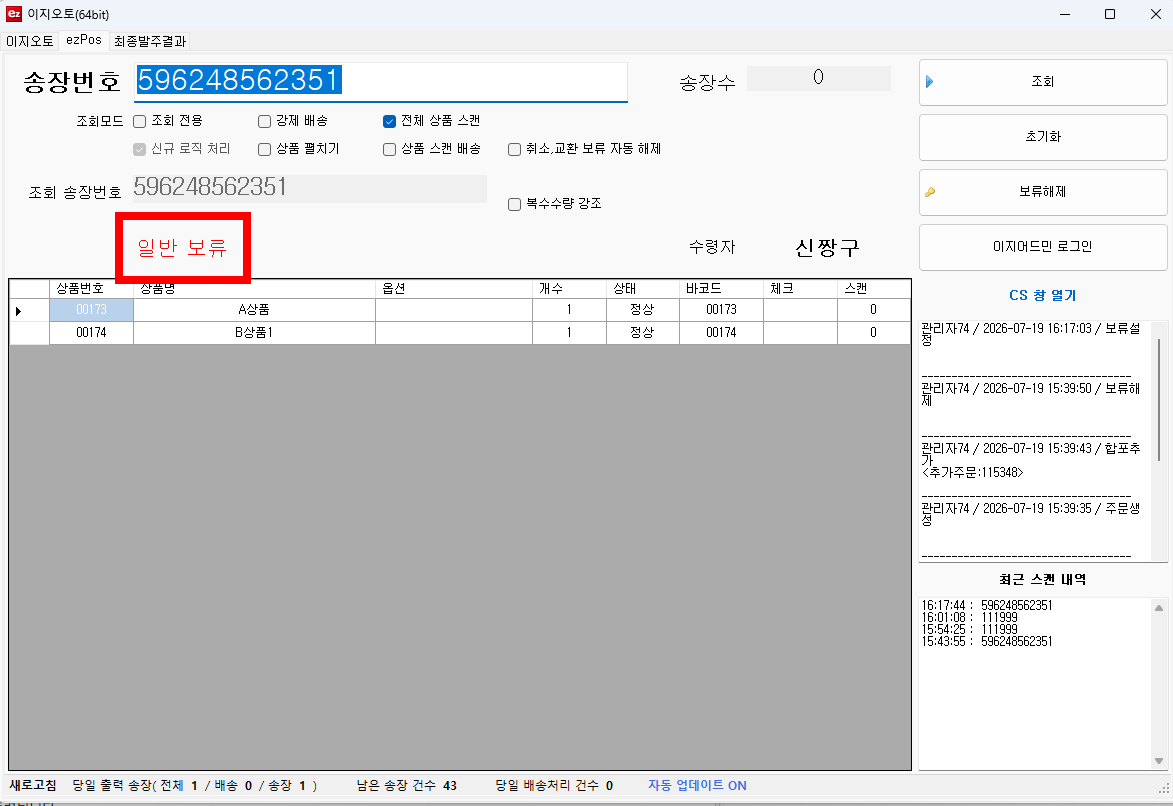Toggle the 조회 전용 checkbox
1173x806 pixels.
[x=139, y=121]
